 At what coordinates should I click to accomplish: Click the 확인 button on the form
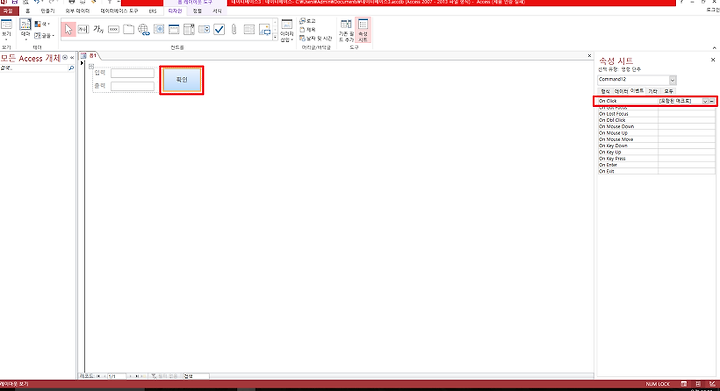(182, 80)
